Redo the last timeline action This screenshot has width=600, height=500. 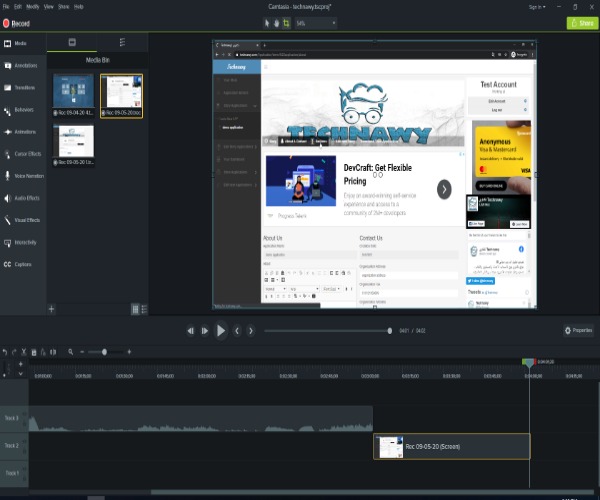pos(14,352)
